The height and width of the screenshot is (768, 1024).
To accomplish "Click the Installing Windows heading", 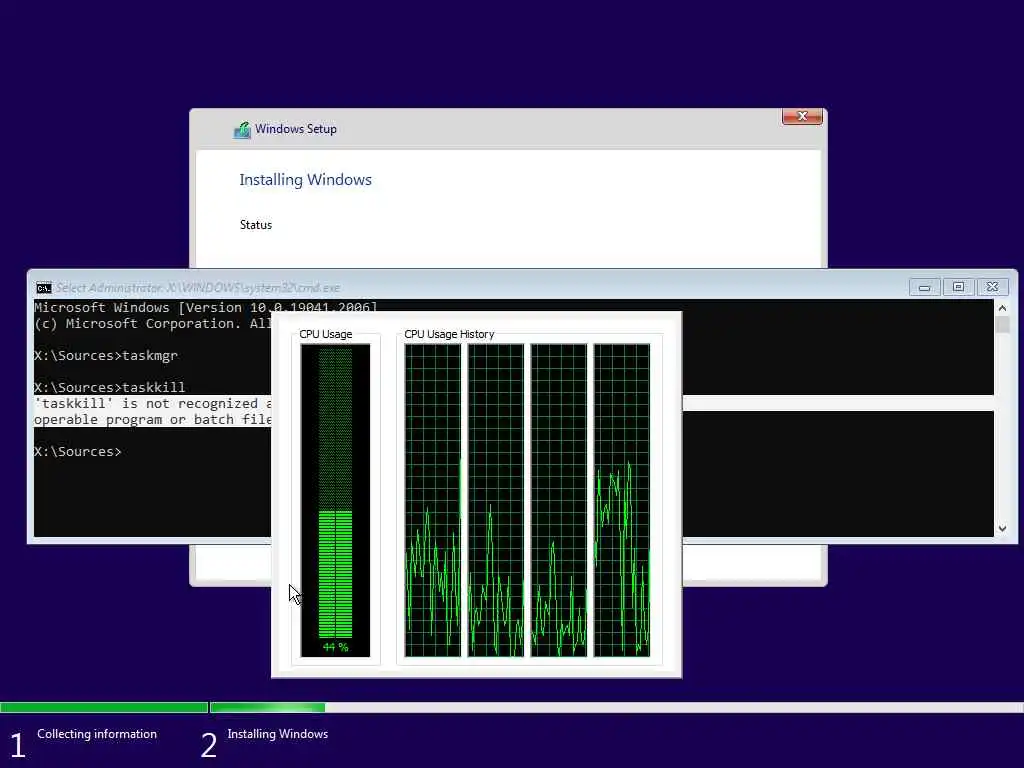I will pos(306,180).
